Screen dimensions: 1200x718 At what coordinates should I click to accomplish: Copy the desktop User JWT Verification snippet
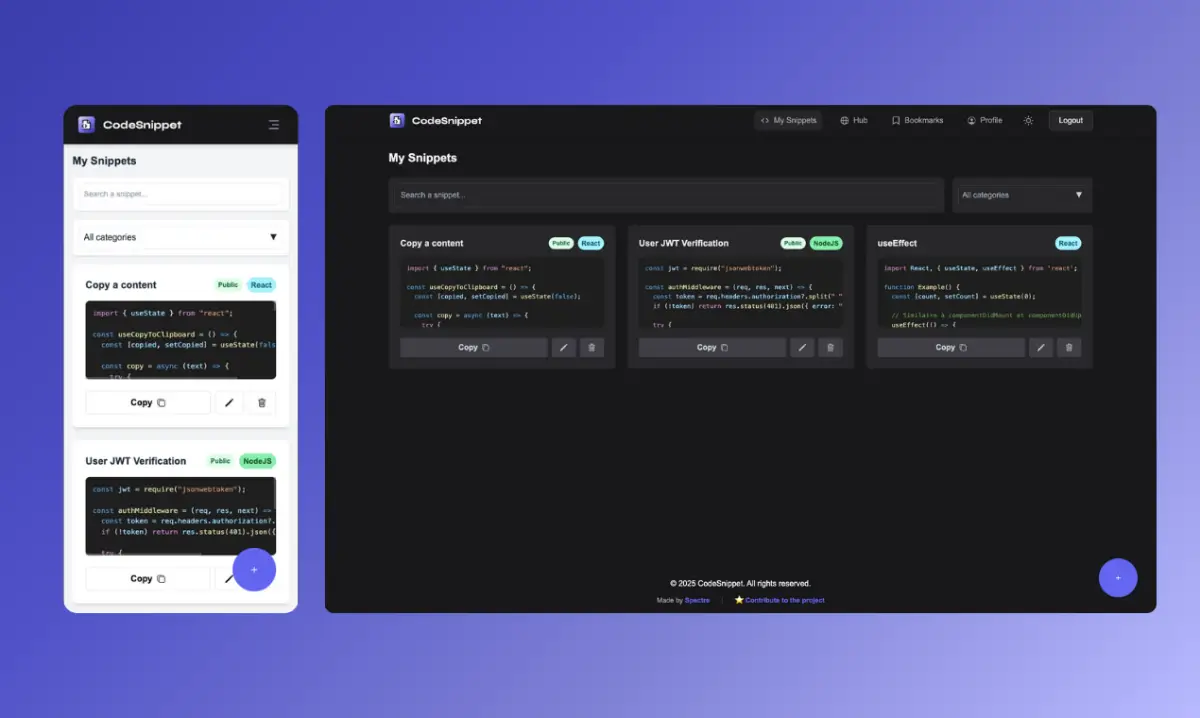coord(712,348)
